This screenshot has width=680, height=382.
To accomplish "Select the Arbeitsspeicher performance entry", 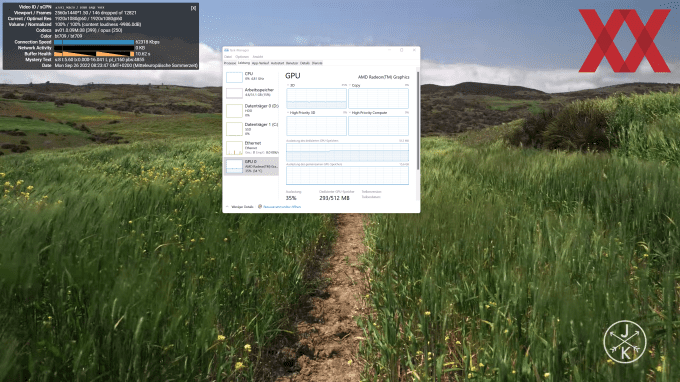I will (x=252, y=92).
